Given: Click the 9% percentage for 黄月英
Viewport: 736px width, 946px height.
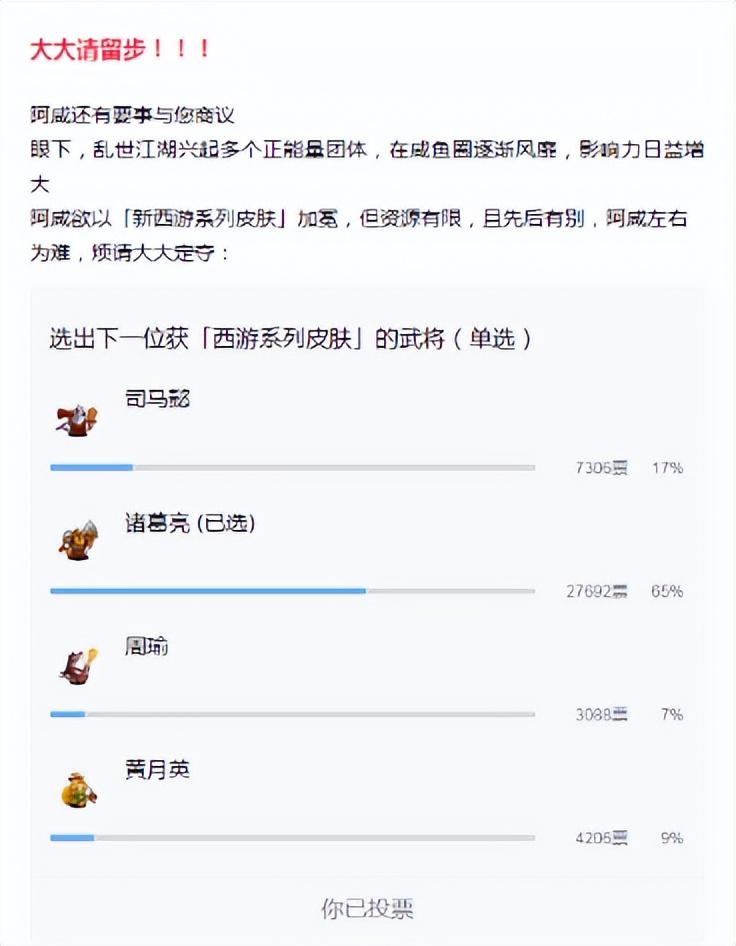Looking at the screenshot, I should tap(671, 838).
